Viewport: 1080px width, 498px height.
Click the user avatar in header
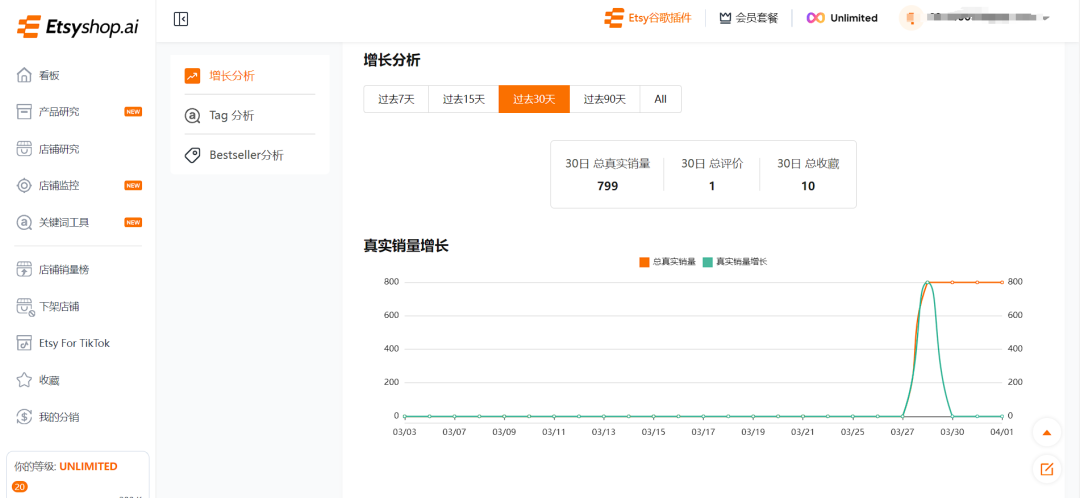[911, 18]
